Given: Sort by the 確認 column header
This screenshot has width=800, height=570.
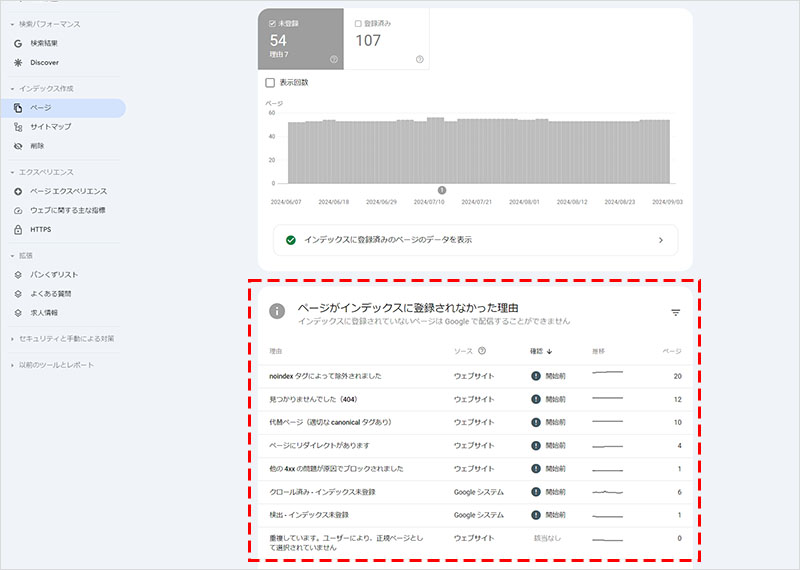Looking at the screenshot, I should click(x=541, y=351).
